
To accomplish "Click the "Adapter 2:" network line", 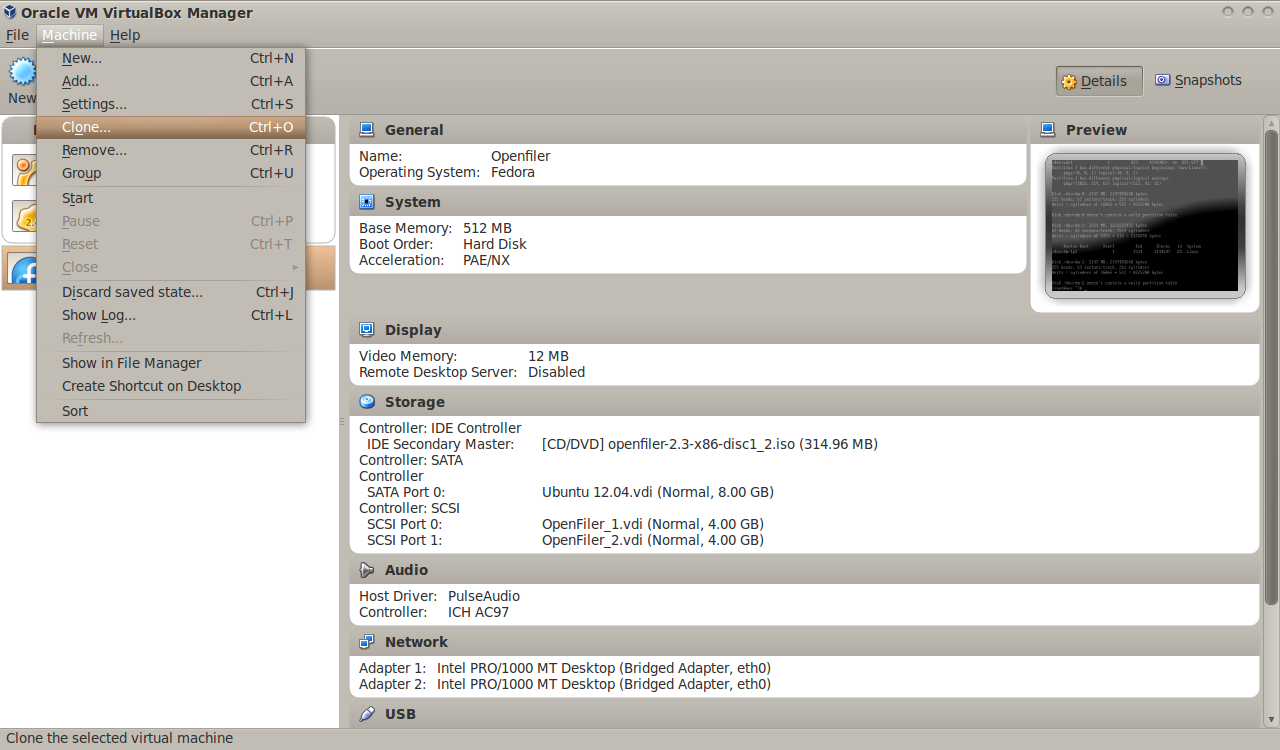I will pos(565,684).
